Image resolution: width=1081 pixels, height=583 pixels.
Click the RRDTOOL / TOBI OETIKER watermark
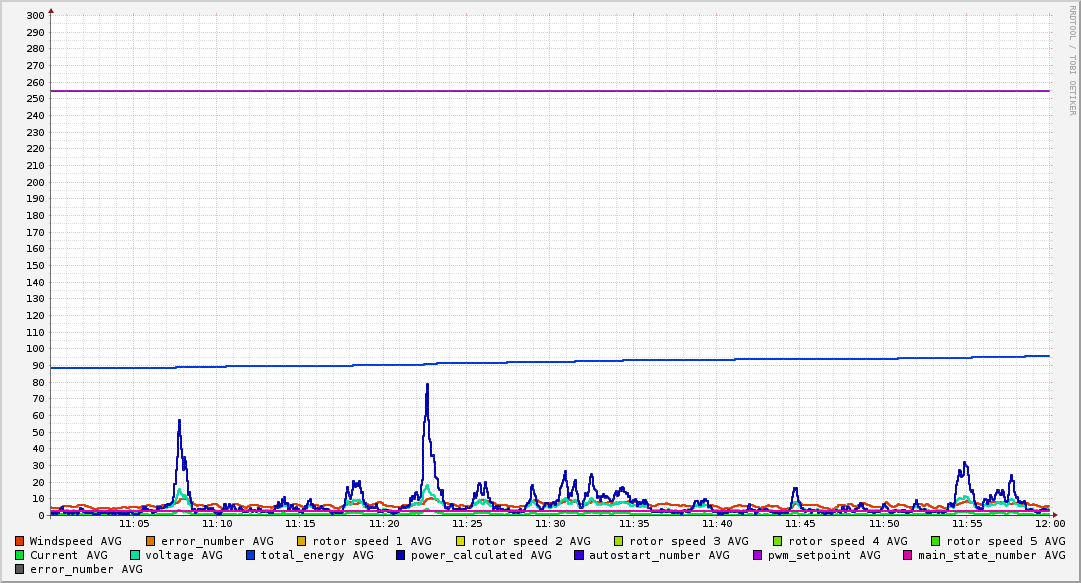(1071, 58)
